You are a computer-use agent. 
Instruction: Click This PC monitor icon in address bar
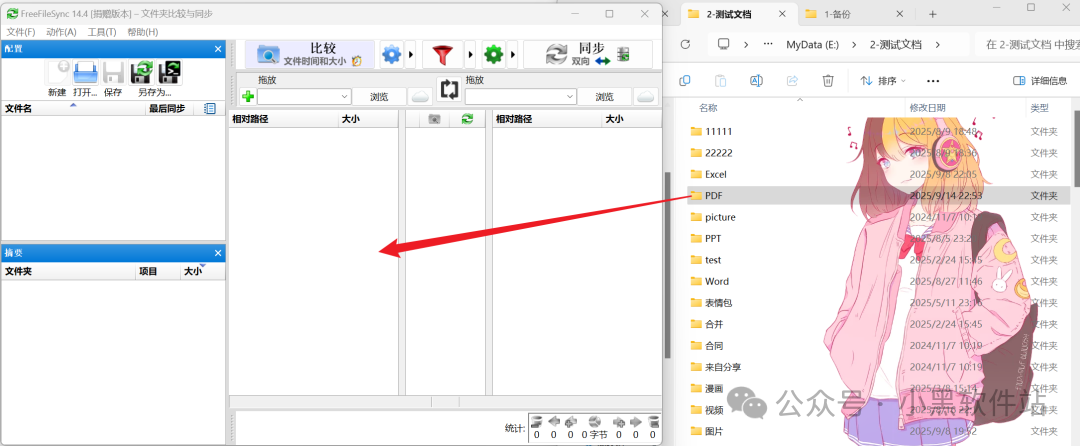pyautogui.click(x=723, y=44)
